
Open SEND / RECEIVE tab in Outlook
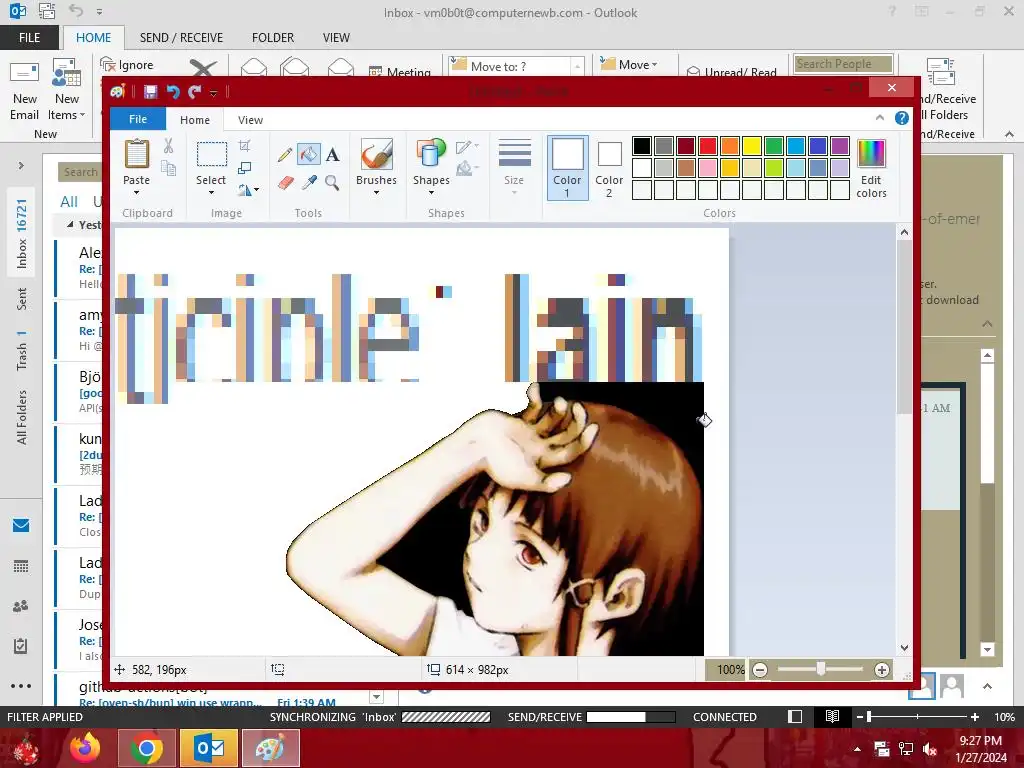pyautogui.click(x=181, y=37)
